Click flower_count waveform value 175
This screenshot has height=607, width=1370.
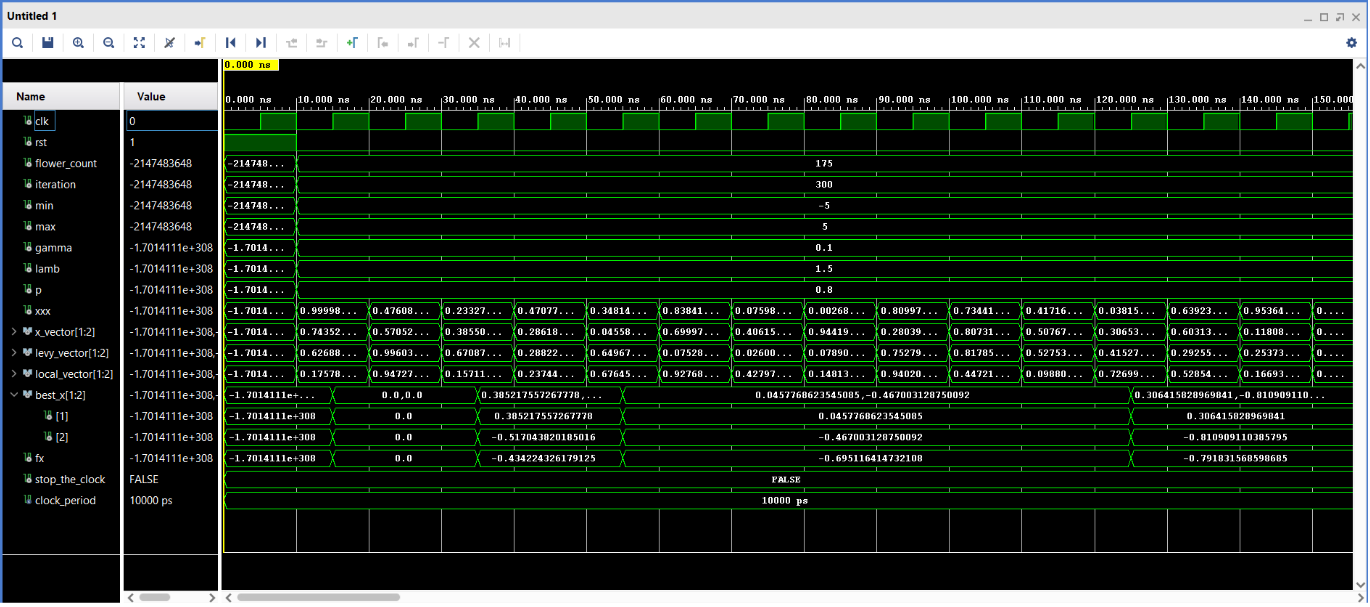(x=824, y=163)
